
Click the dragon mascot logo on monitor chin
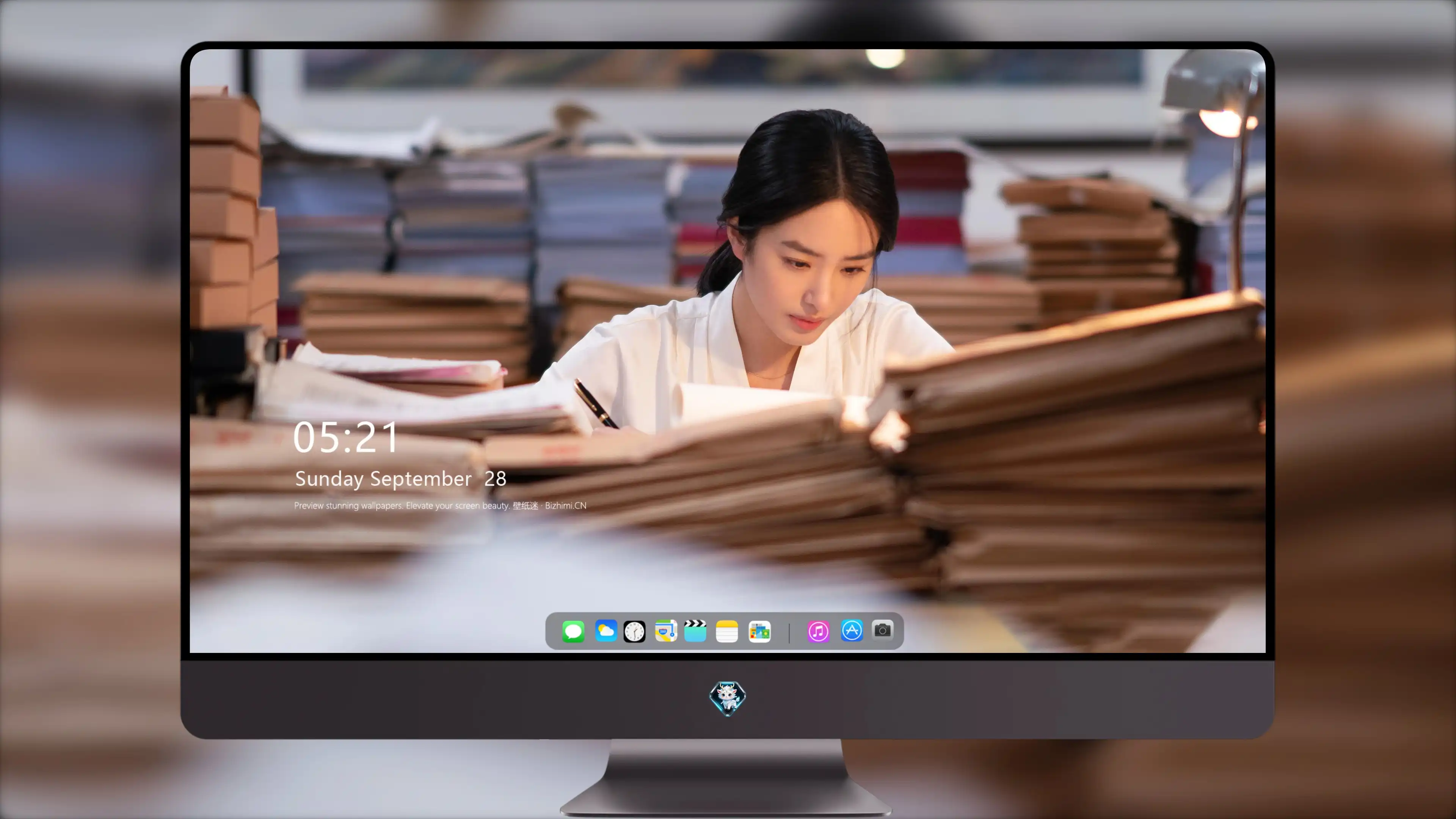pos(728,698)
